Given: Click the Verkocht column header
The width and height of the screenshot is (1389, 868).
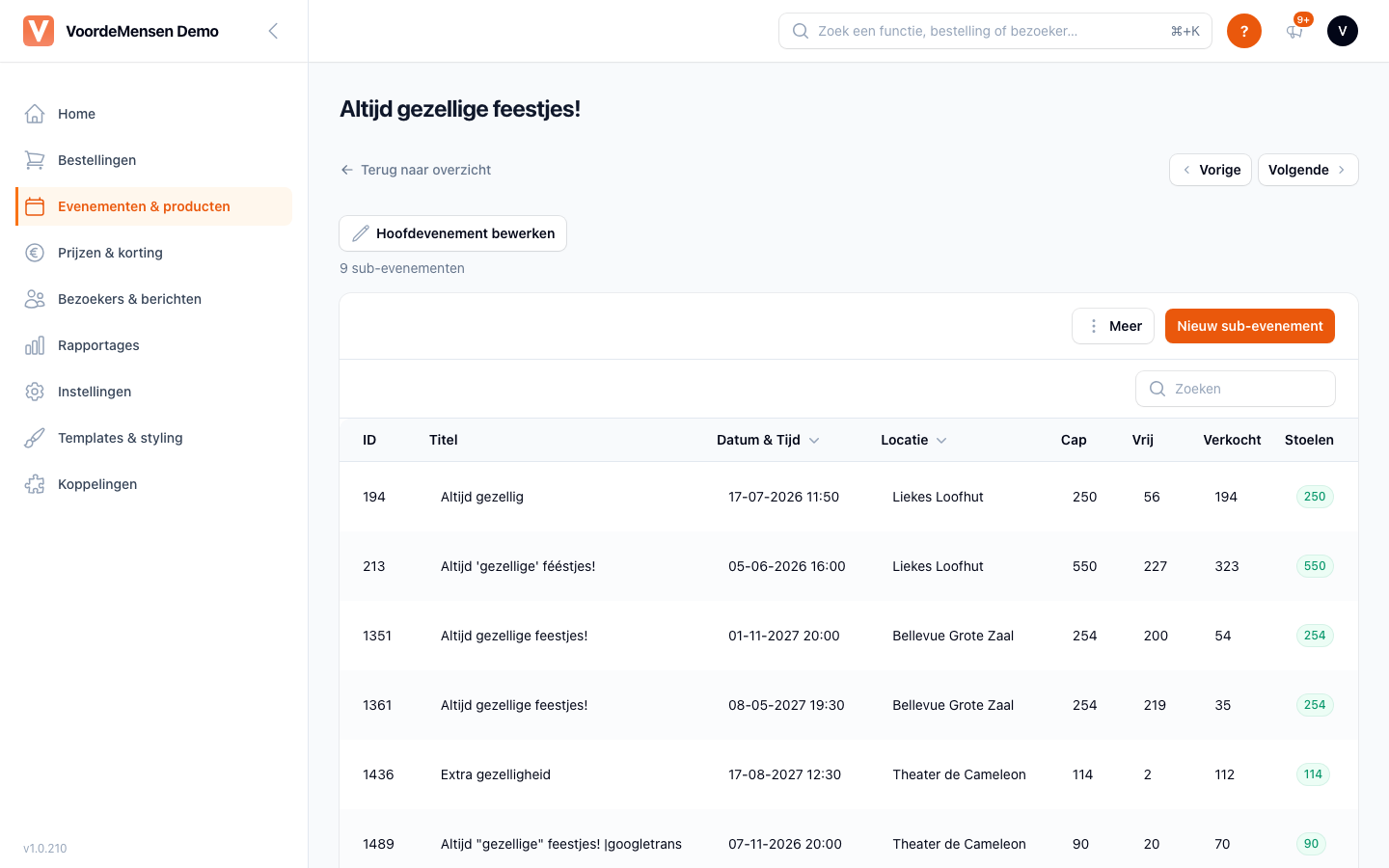Looking at the screenshot, I should click(1232, 440).
